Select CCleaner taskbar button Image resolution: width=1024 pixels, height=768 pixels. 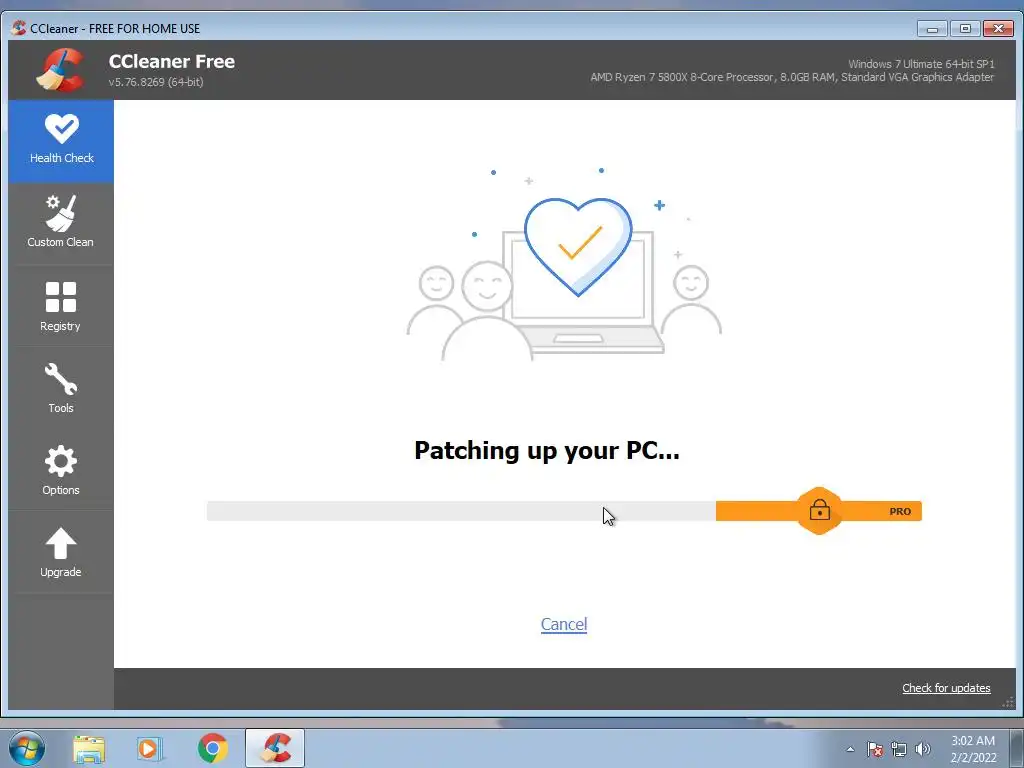275,748
